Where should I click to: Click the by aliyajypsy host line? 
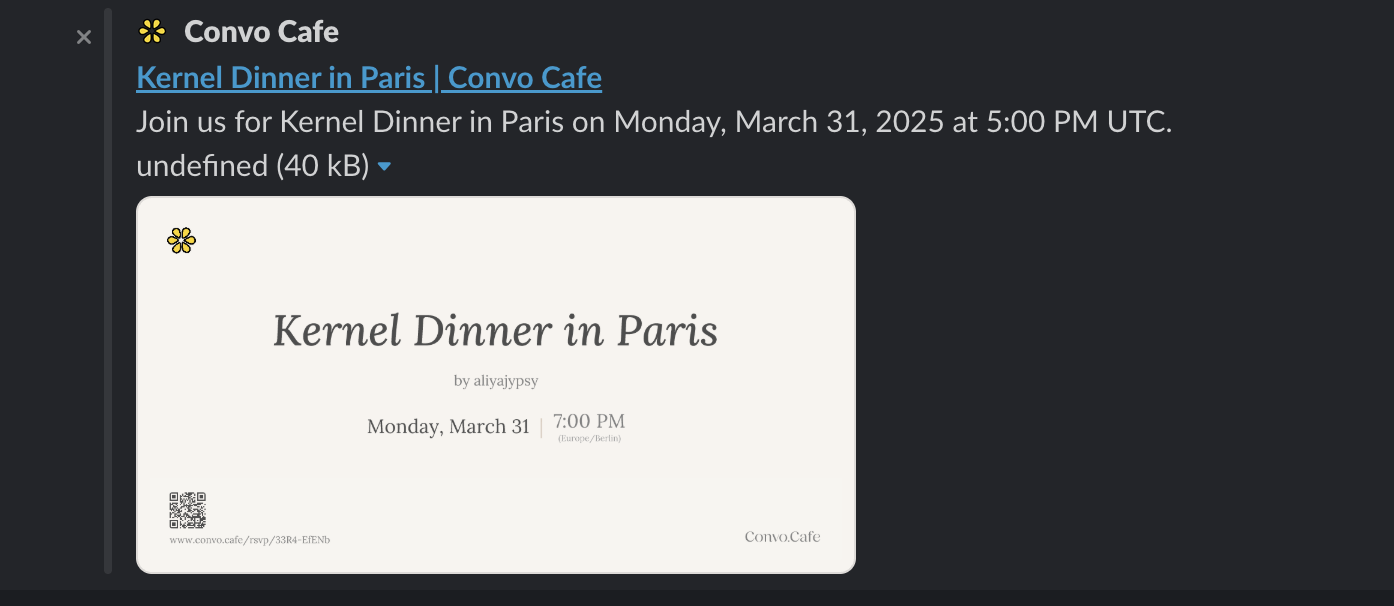click(x=496, y=381)
